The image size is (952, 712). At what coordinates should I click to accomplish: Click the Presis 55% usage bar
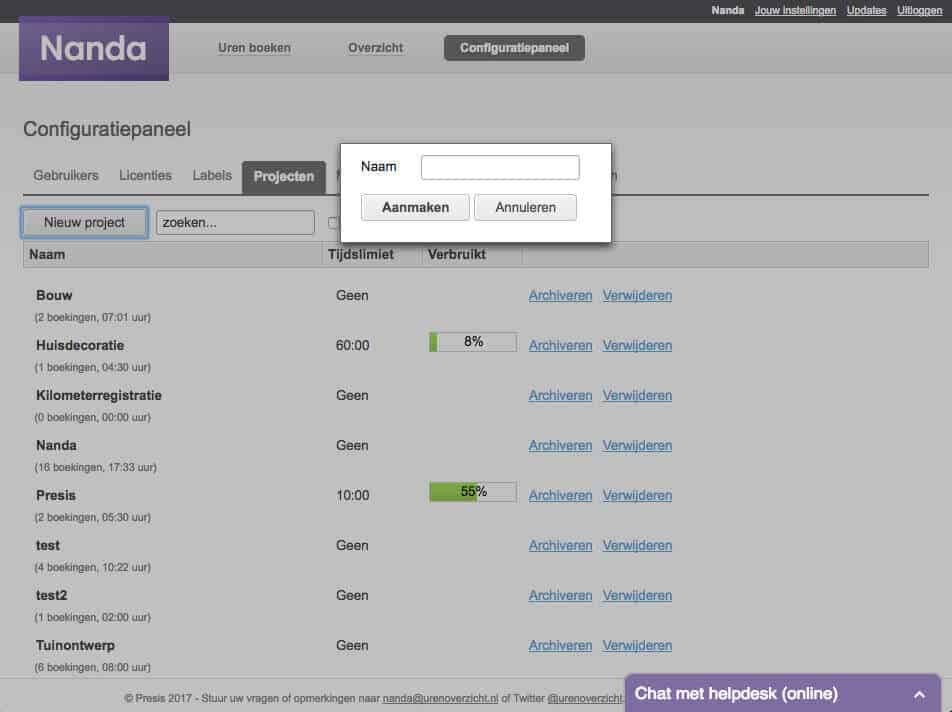coord(472,492)
